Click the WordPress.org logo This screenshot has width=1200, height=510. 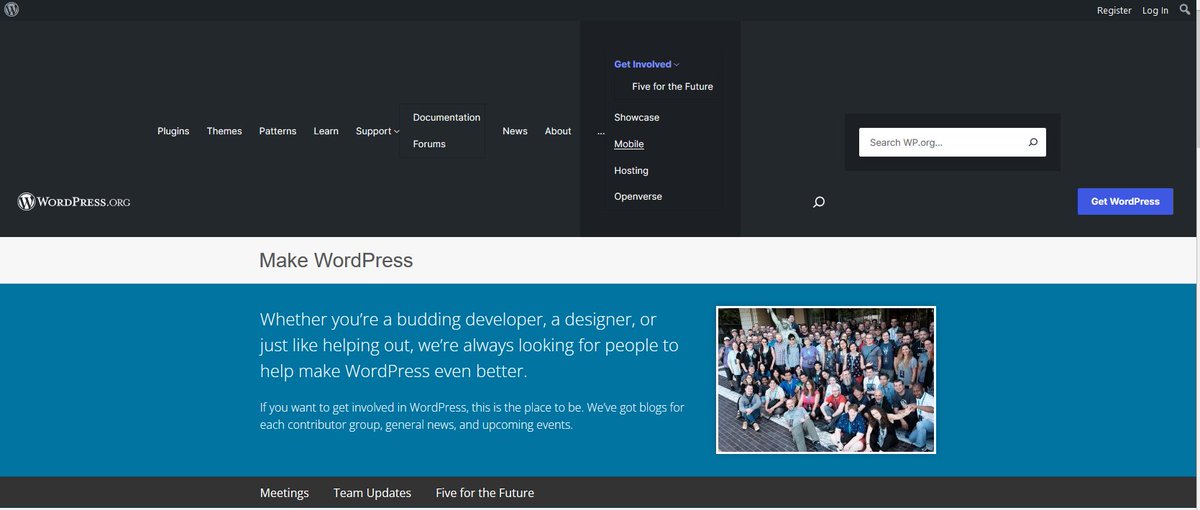coord(74,202)
